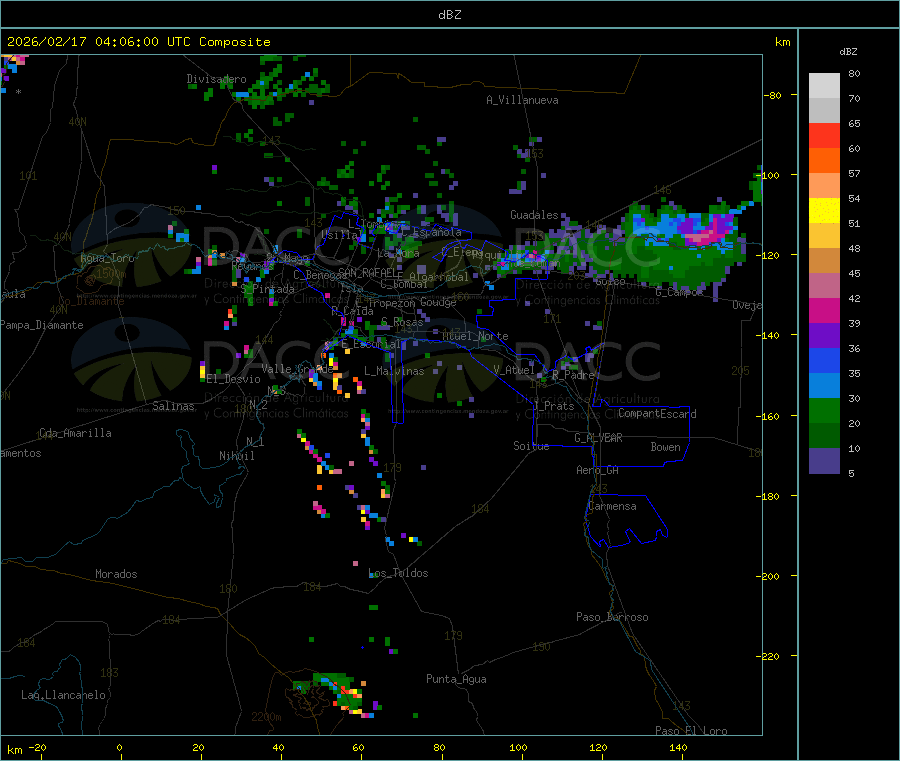The image size is (900, 761).
Task: Click the C_Española map label
Action: [432, 232]
